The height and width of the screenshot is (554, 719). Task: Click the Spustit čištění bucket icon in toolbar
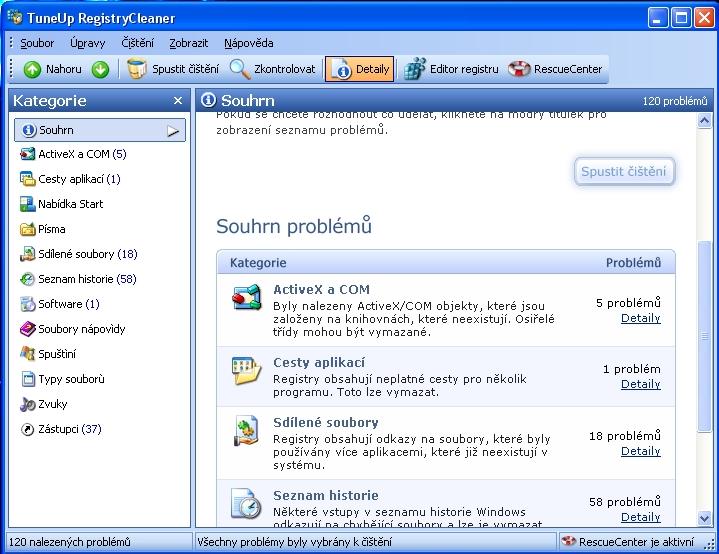pos(136,69)
